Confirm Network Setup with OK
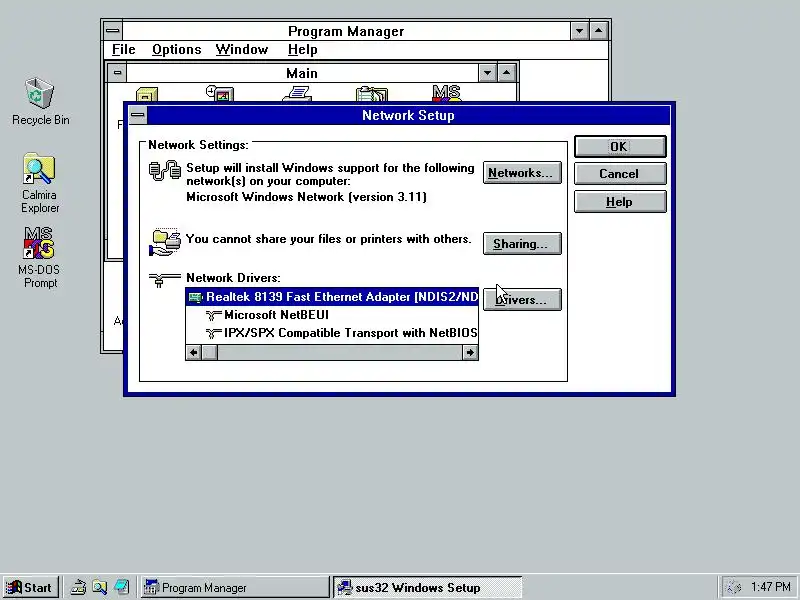800x600 pixels. pyautogui.click(x=620, y=147)
